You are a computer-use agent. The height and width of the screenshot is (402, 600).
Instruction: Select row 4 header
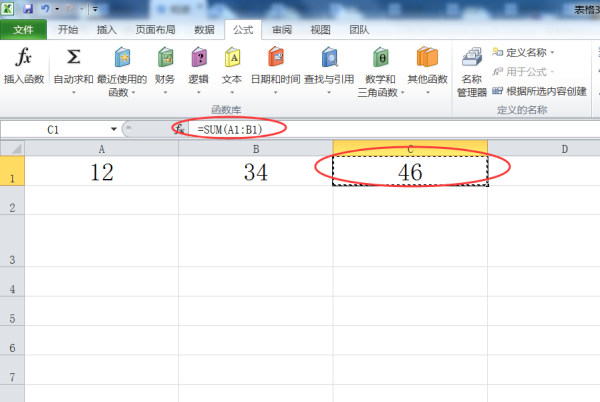[x=12, y=282]
